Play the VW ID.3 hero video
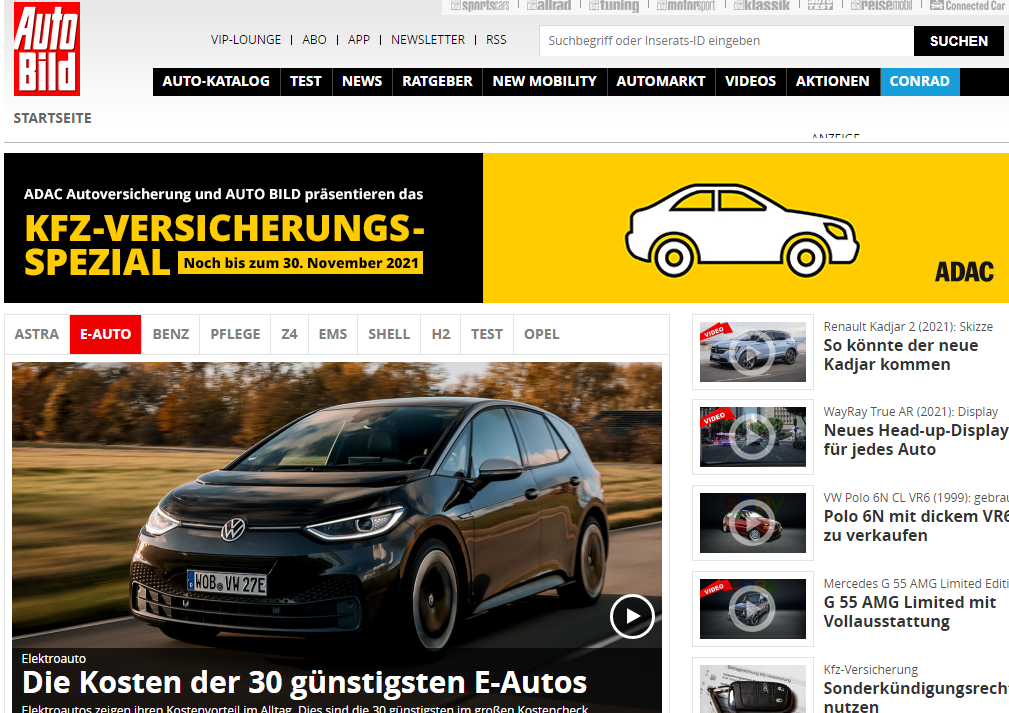This screenshot has width=1009, height=713. pyautogui.click(x=632, y=616)
